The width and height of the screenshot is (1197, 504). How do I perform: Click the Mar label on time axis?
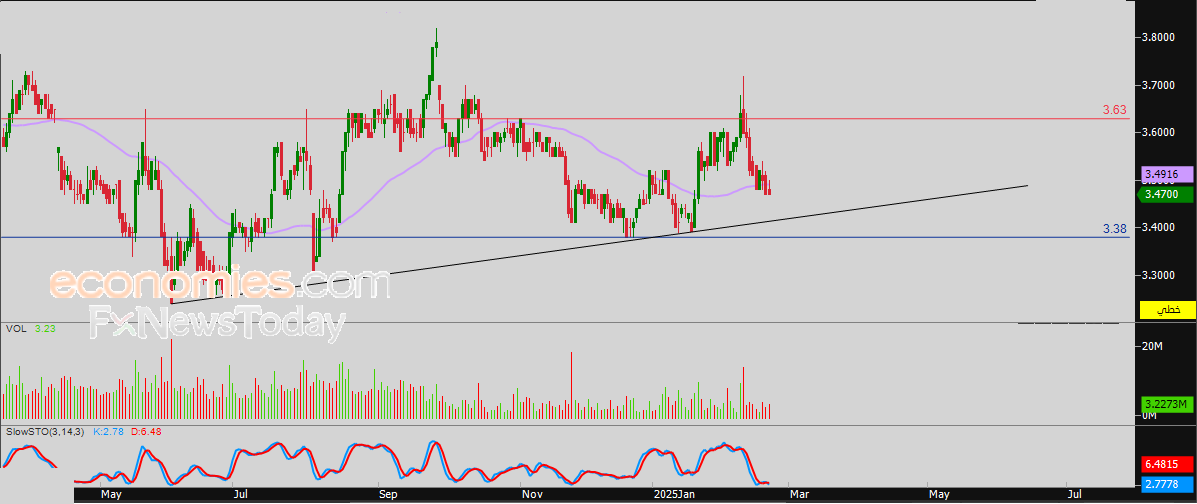pyautogui.click(x=800, y=496)
